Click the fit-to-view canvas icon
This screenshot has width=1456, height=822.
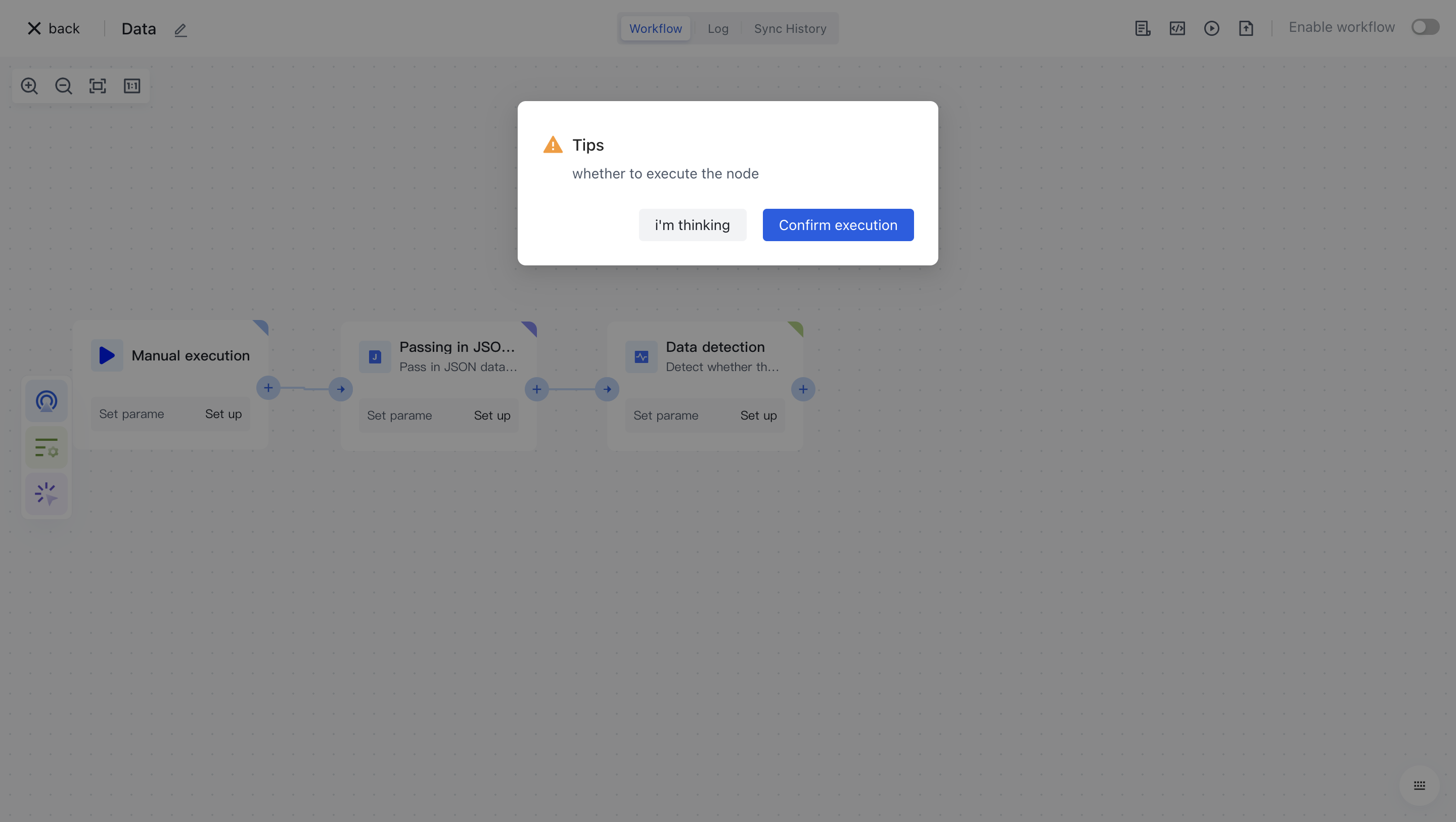pyautogui.click(x=97, y=86)
